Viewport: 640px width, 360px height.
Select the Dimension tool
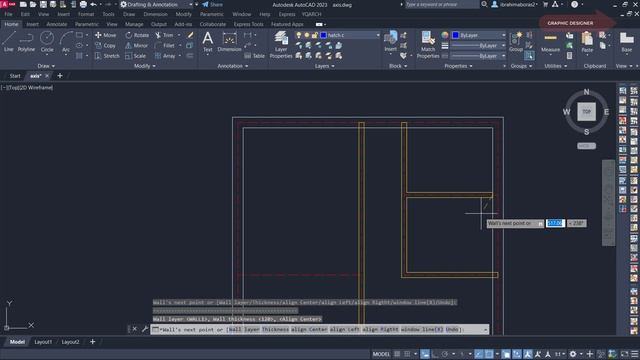click(229, 42)
